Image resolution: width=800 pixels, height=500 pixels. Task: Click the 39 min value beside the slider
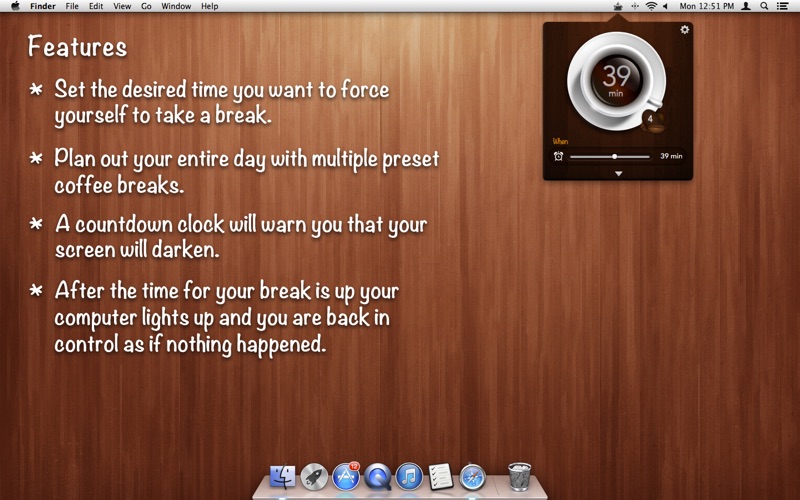coord(671,156)
